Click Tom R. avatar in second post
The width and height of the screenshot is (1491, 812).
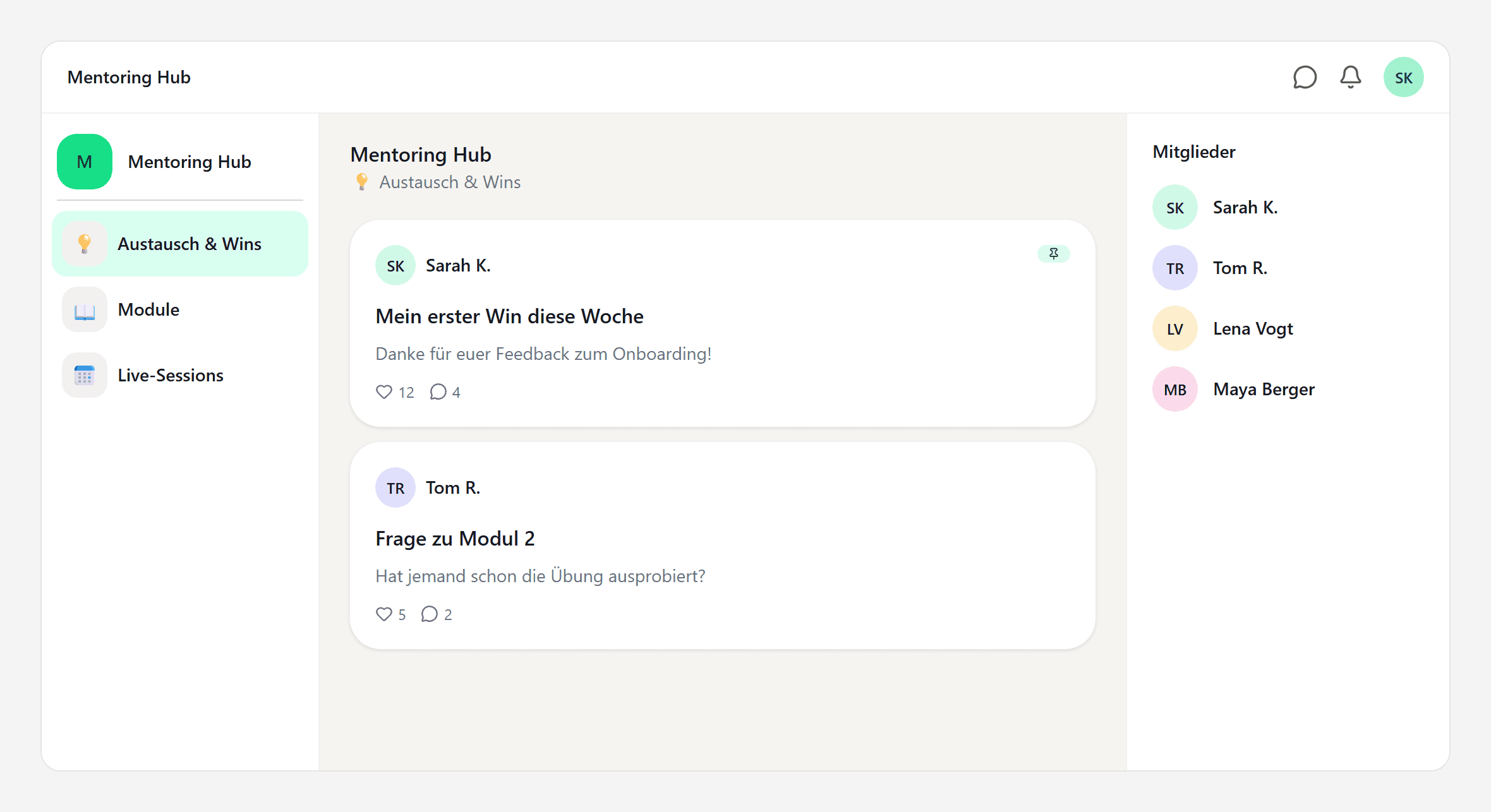click(x=395, y=487)
